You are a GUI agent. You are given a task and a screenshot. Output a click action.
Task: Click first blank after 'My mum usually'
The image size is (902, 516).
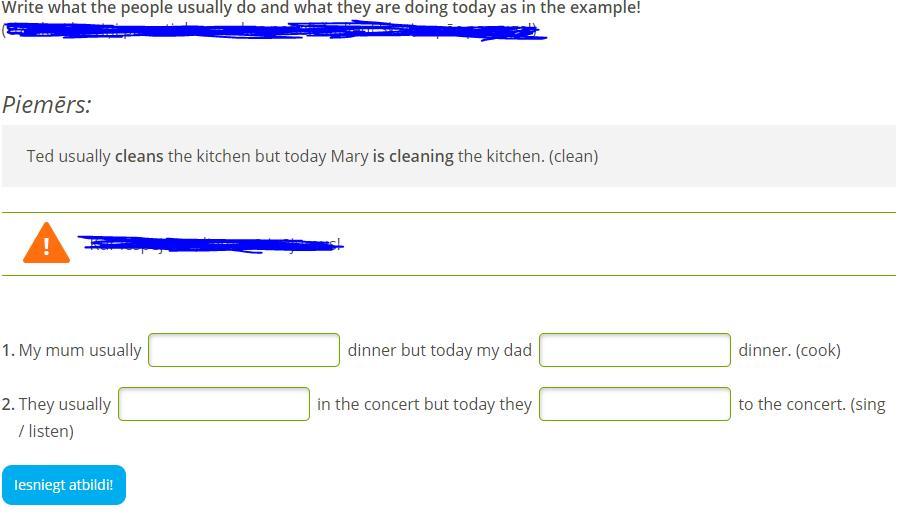[244, 350]
